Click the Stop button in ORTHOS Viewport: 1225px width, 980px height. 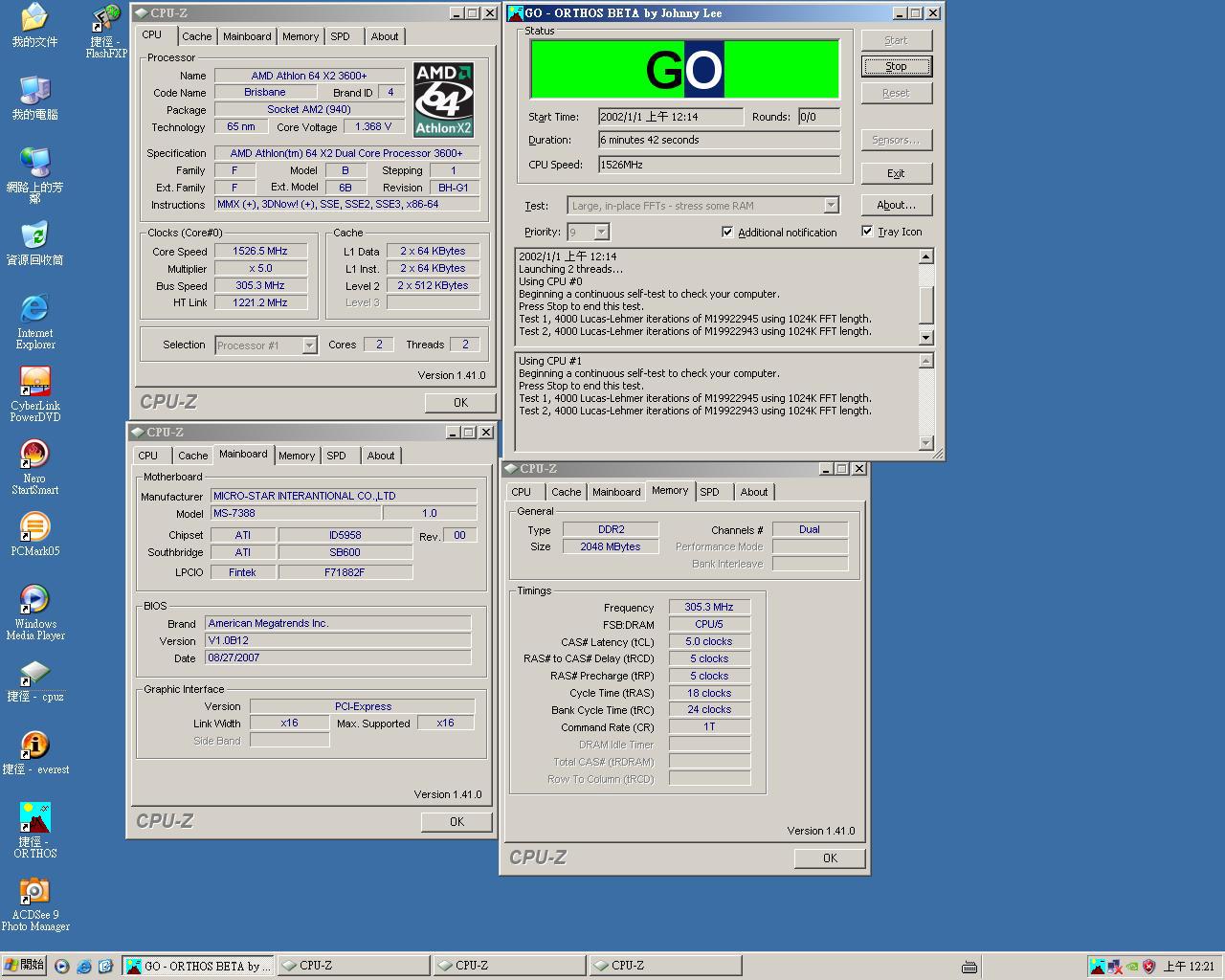tap(896, 66)
